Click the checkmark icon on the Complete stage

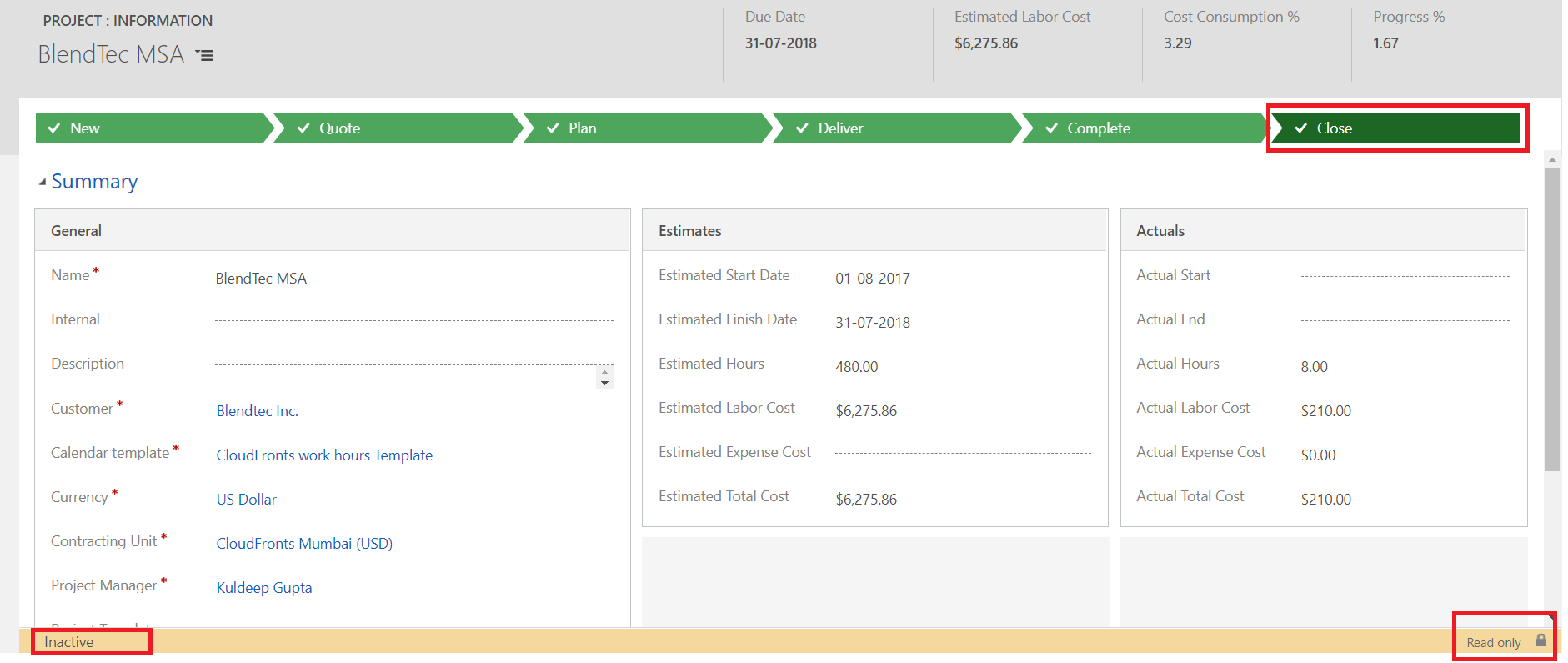coord(1051,128)
